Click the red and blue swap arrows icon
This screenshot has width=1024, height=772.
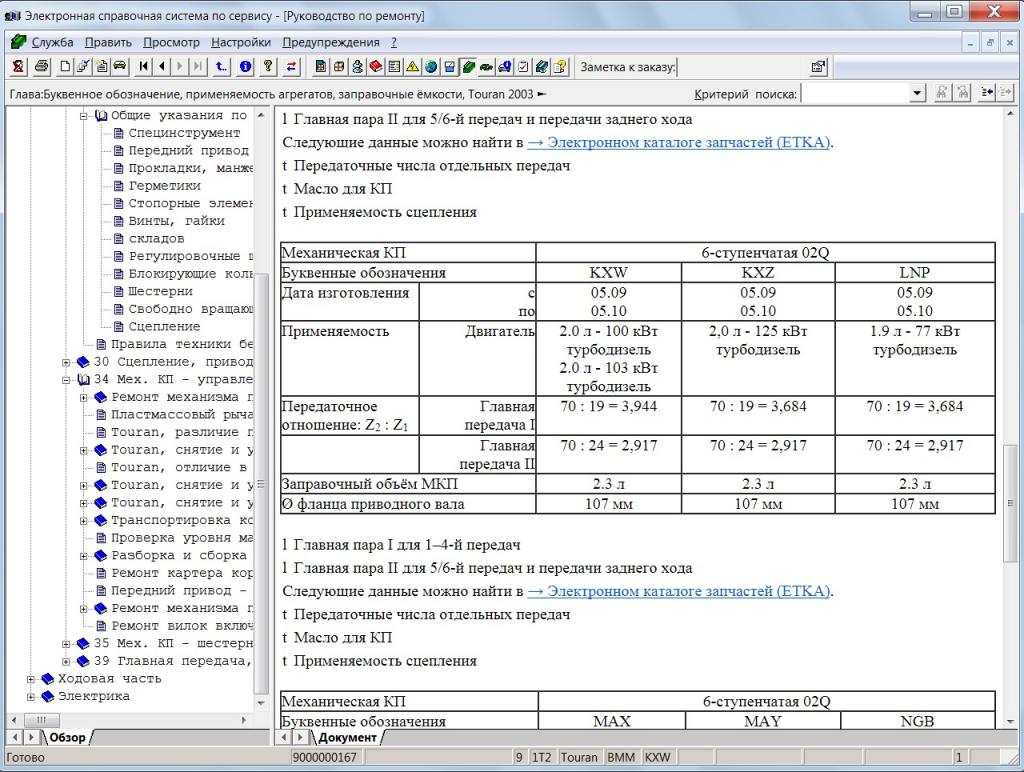coord(291,67)
